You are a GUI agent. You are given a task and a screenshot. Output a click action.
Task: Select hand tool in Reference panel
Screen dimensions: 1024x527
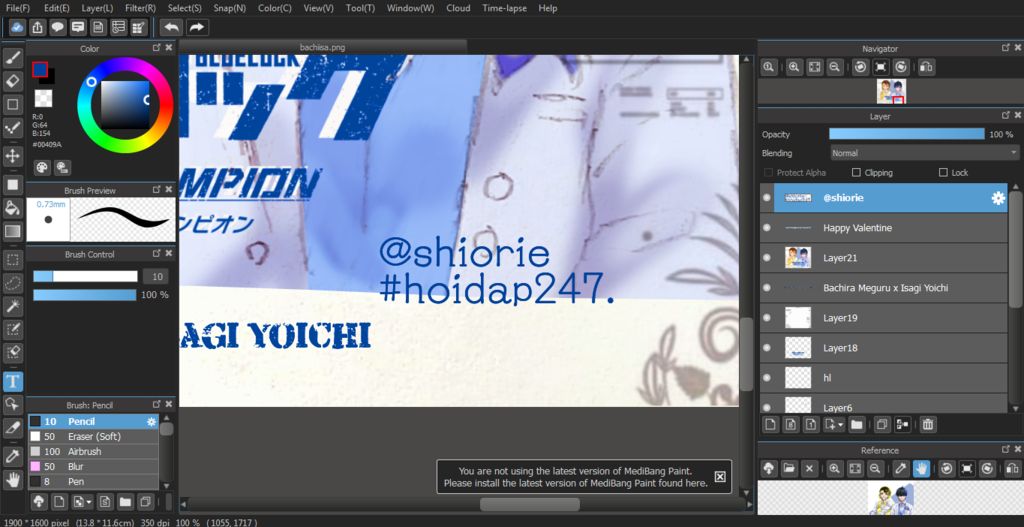pos(921,468)
